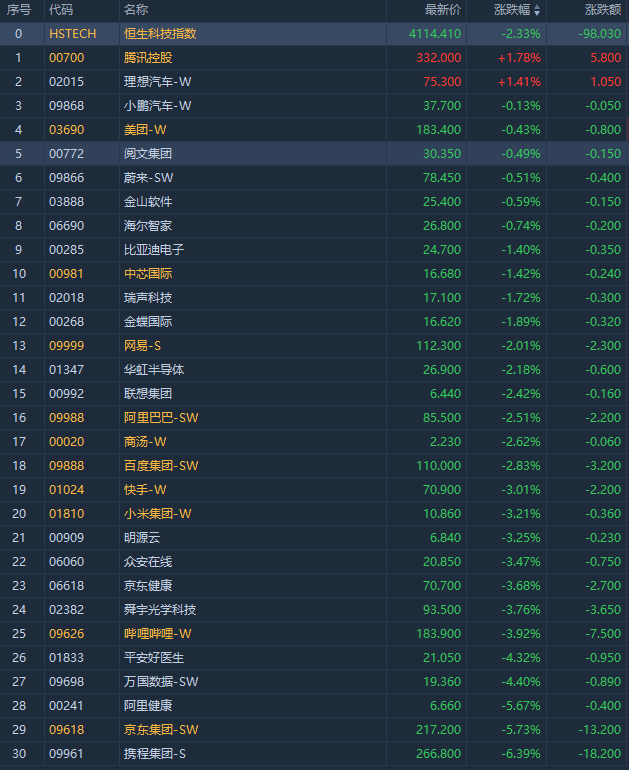Click 海尔智家 stock name
Viewport: 629px width, 770px height.
(x=148, y=226)
